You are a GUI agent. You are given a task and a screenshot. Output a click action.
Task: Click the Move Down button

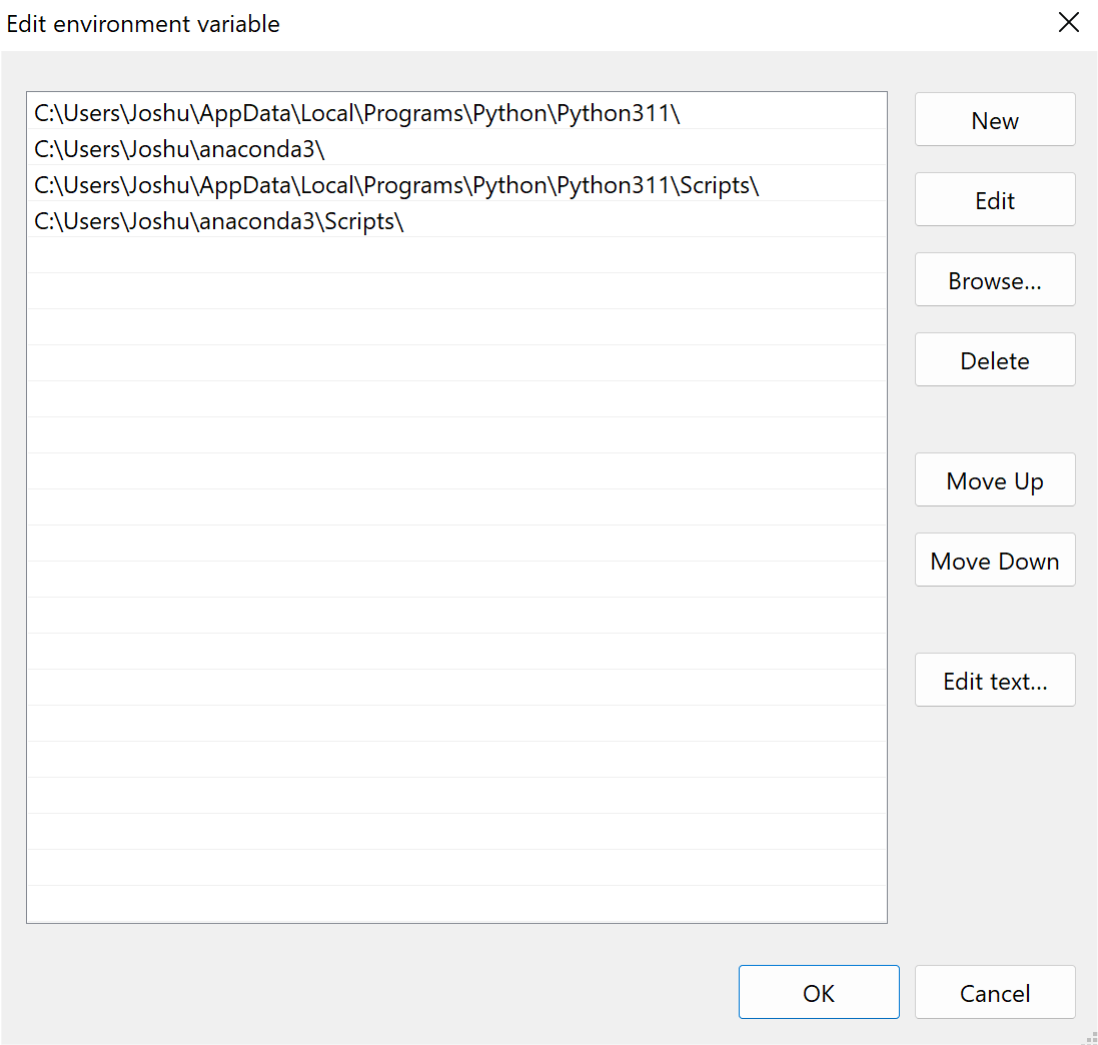[x=994, y=560]
